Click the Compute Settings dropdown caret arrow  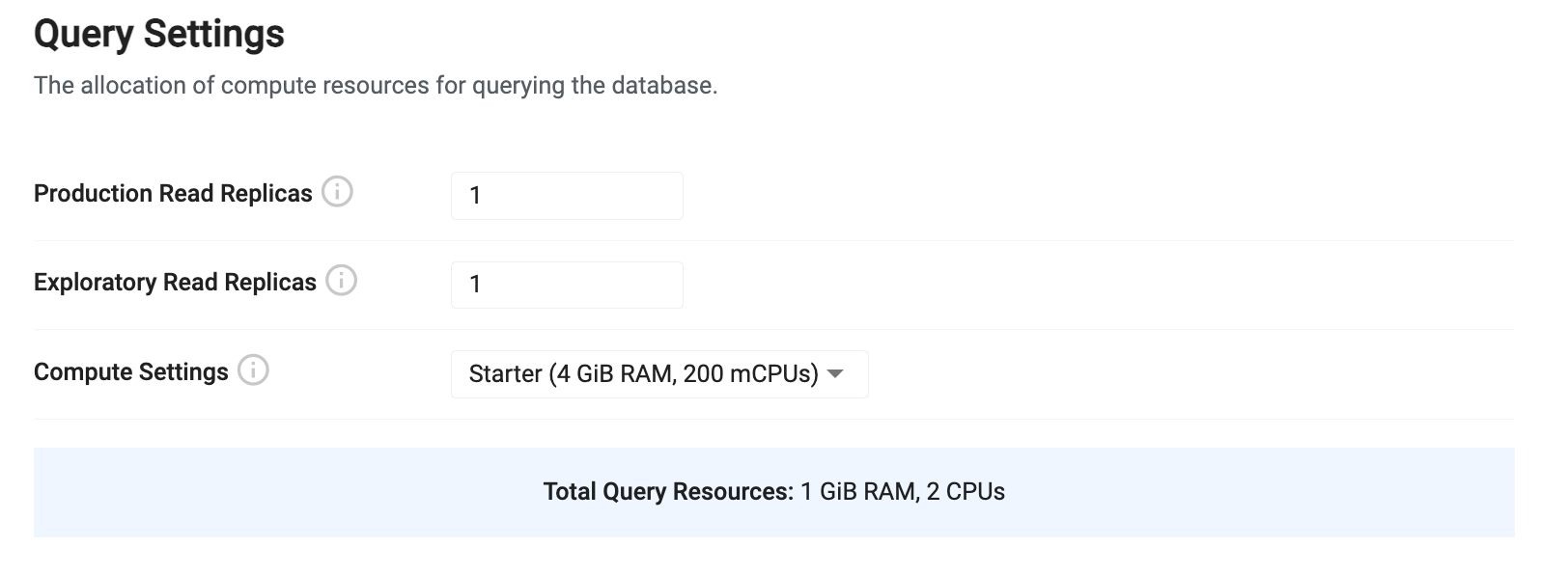[836, 374]
